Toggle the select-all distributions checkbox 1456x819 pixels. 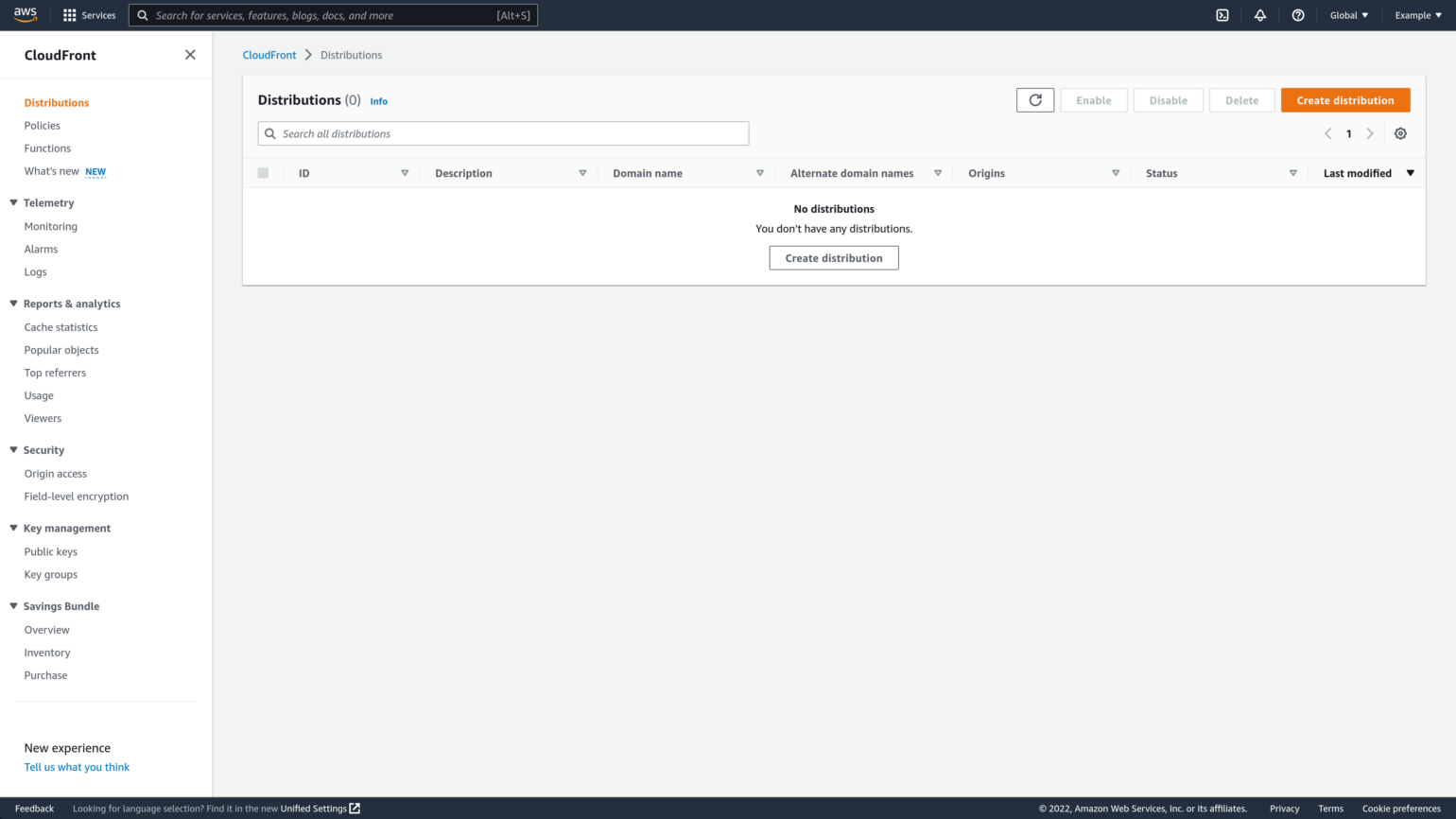point(263,173)
